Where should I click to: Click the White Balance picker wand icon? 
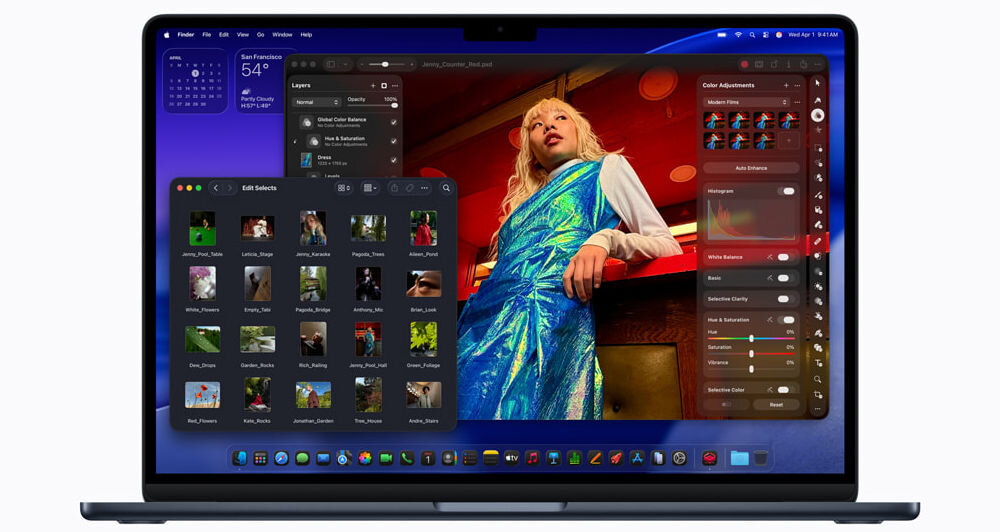(x=770, y=257)
